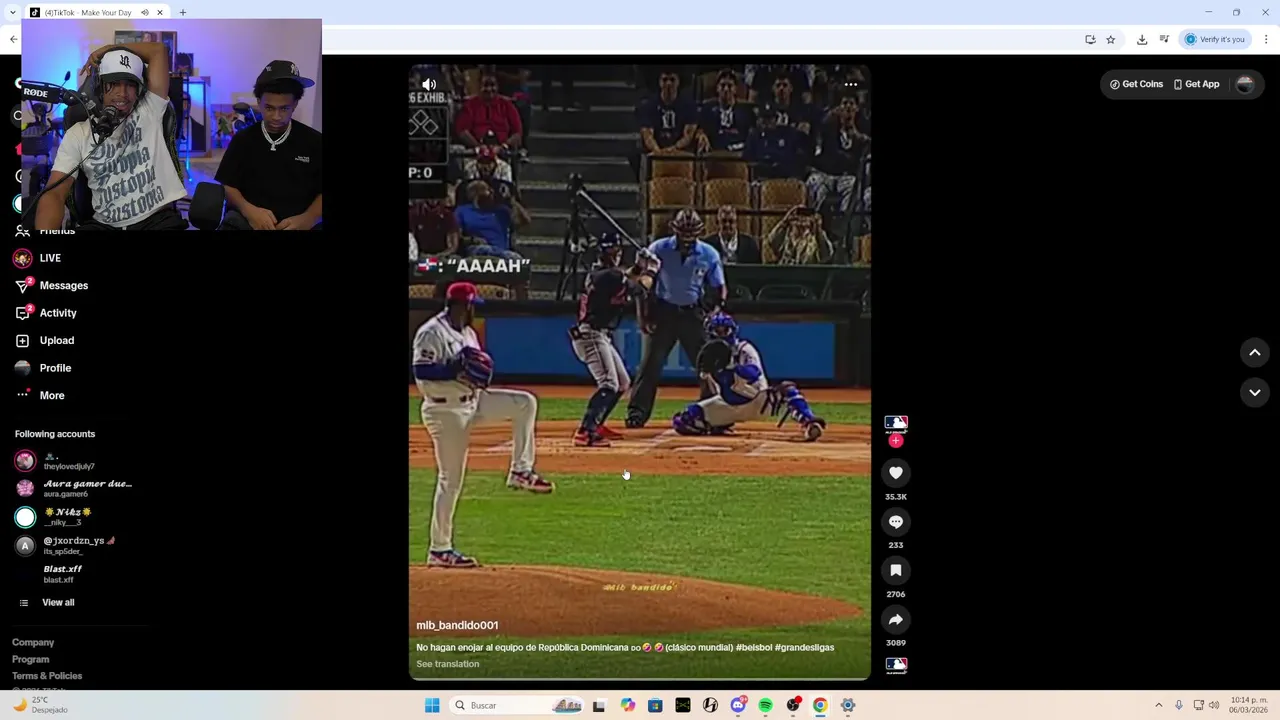
Task: Click the Get Coins button
Action: point(1136,85)
